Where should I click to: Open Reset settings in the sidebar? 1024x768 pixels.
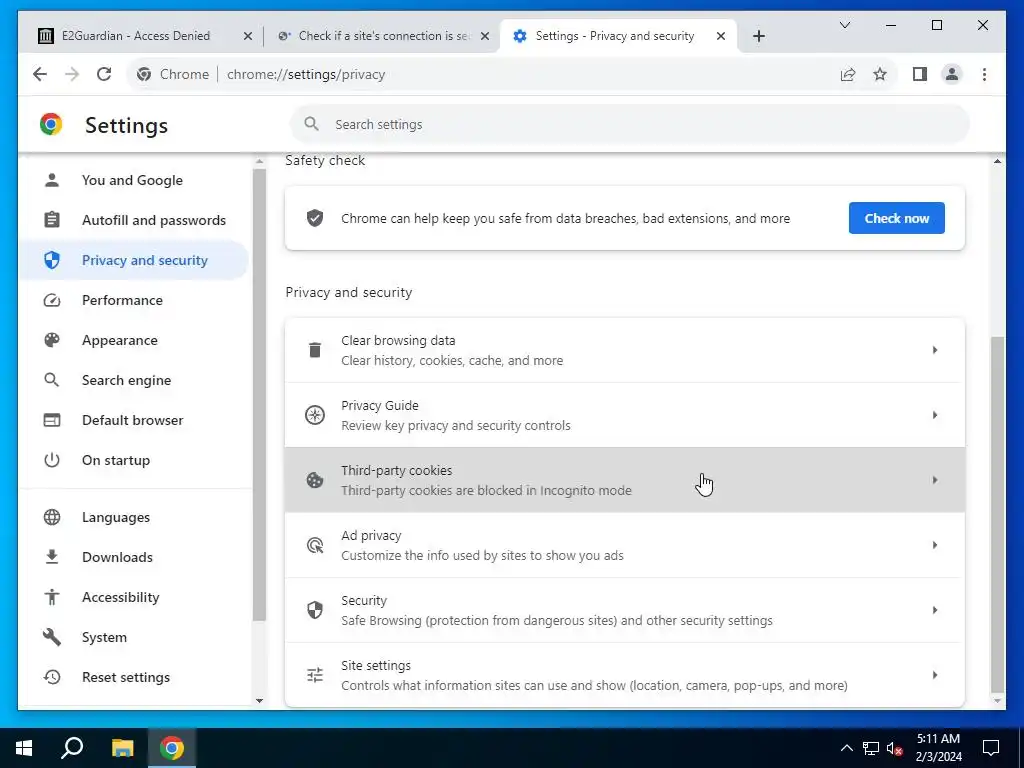133,677
